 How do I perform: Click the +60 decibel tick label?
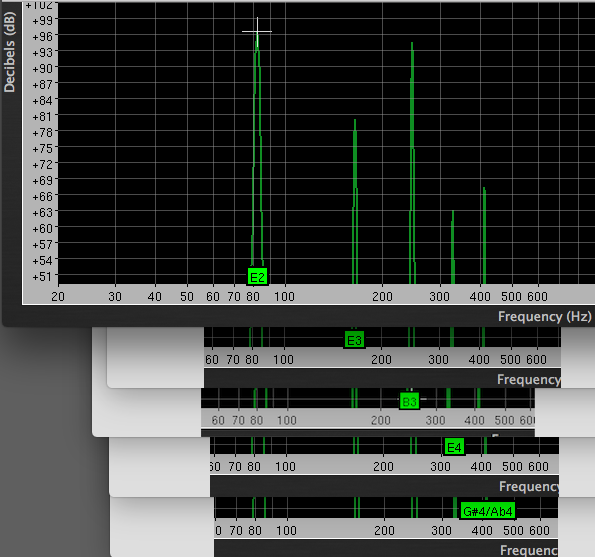point(42,228)
